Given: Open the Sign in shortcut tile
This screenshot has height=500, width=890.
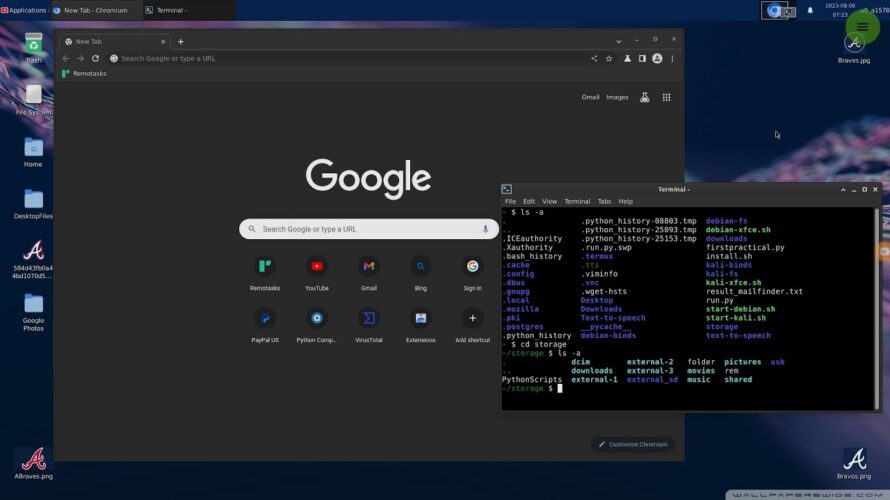Looking at the screenshot, I should [472, 266].
